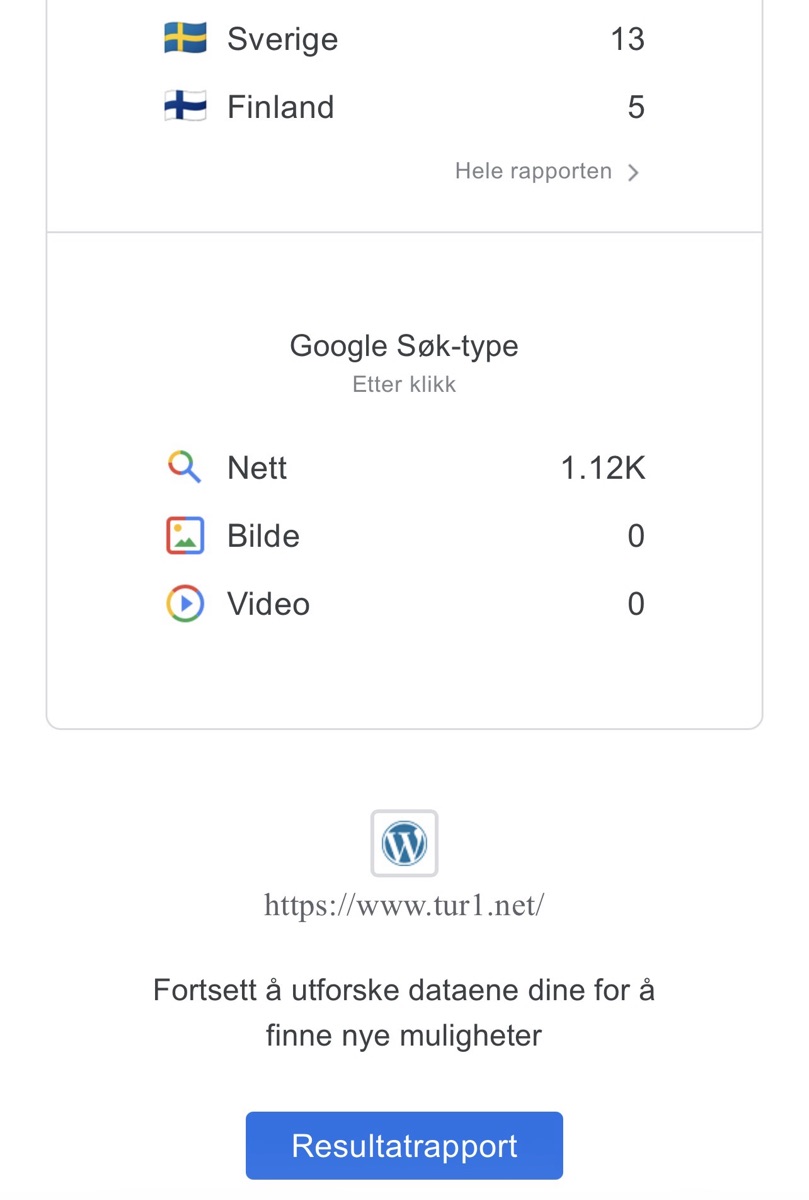The width and height of the screenshot is (809, 1200).
Task: Click the Video play icon
Action: (x=185, y=604)
